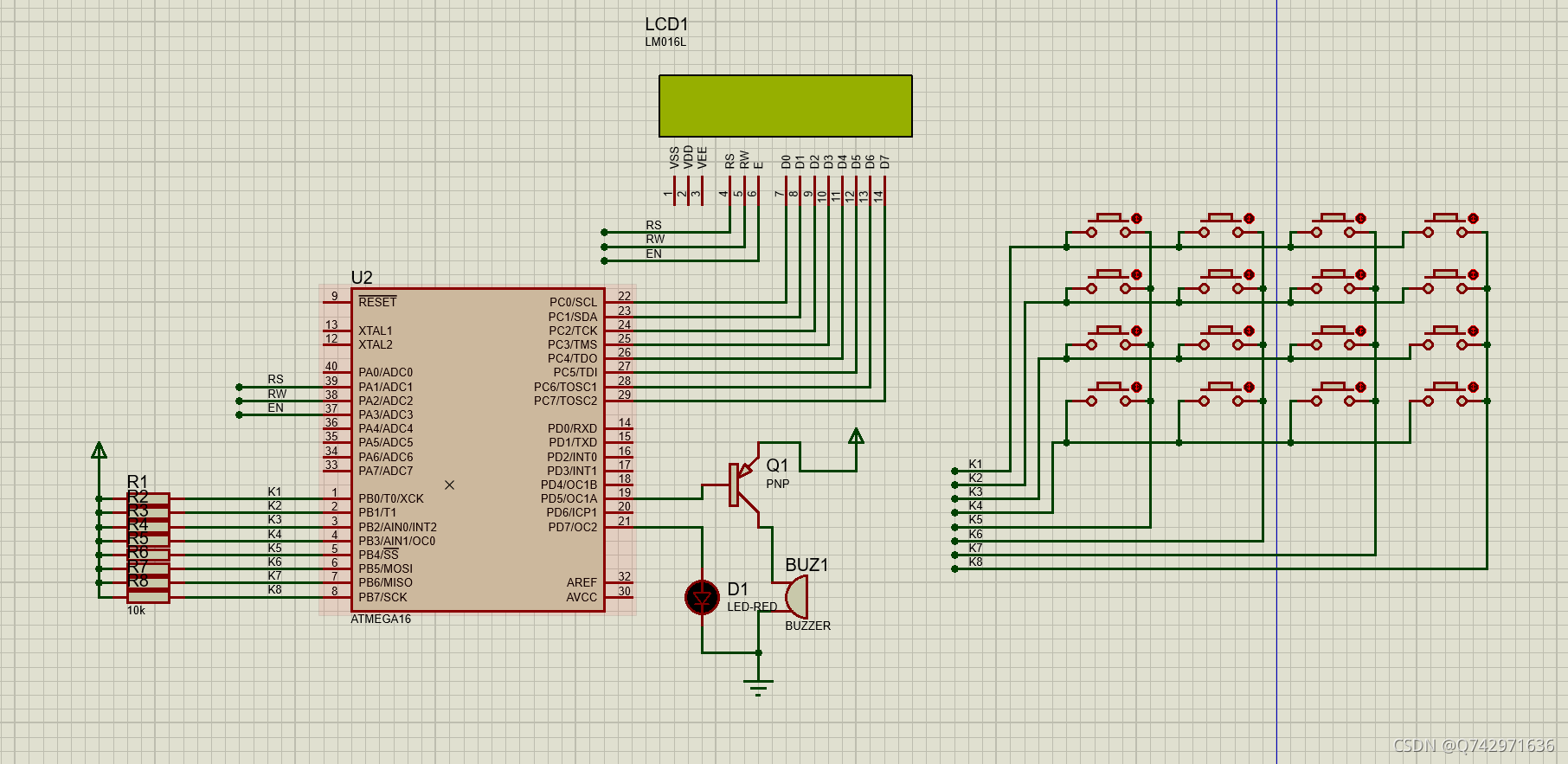Select the power arrow terminal beside Q1

(856, 436)
